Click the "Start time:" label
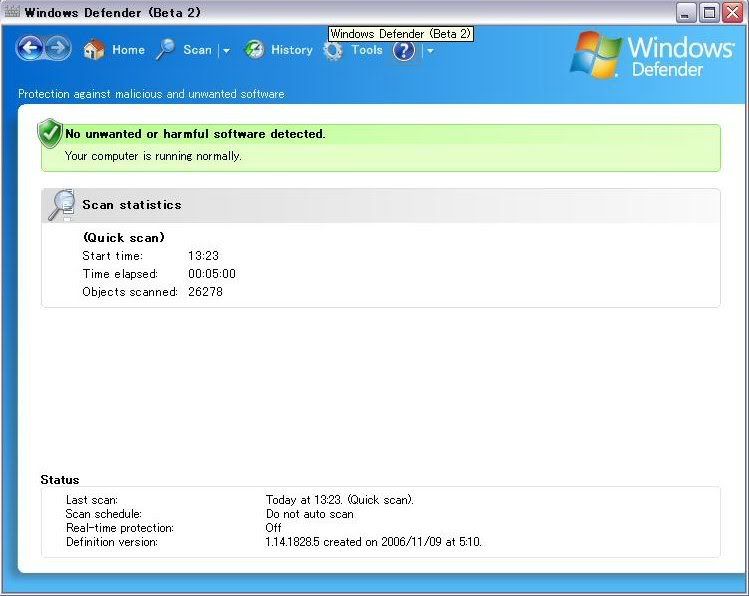Viewport: 749px width, 596px height. [x=113, y=255]
